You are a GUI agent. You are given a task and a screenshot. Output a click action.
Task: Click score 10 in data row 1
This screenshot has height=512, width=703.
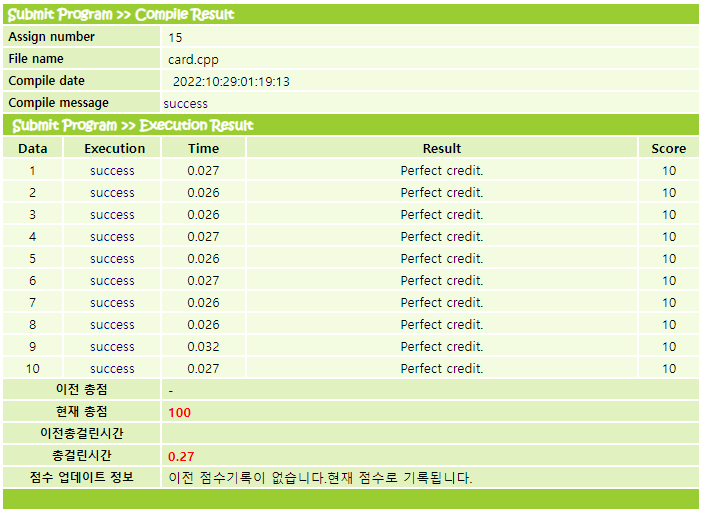pos(669,171)
